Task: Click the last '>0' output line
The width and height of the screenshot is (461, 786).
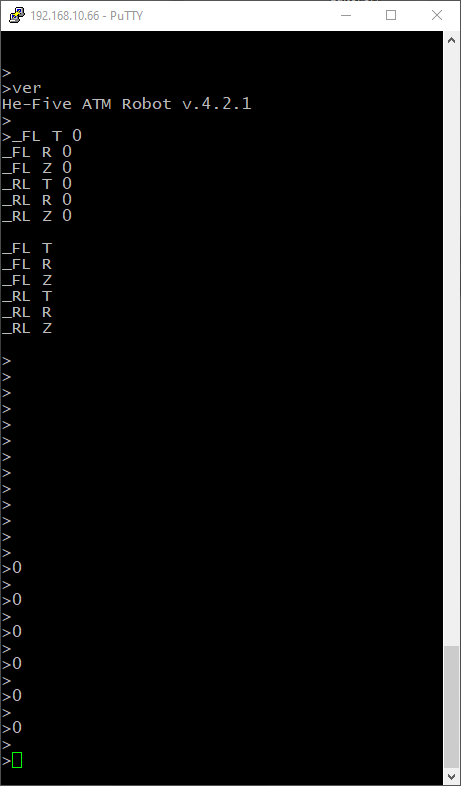Action: tap(12, 728)
